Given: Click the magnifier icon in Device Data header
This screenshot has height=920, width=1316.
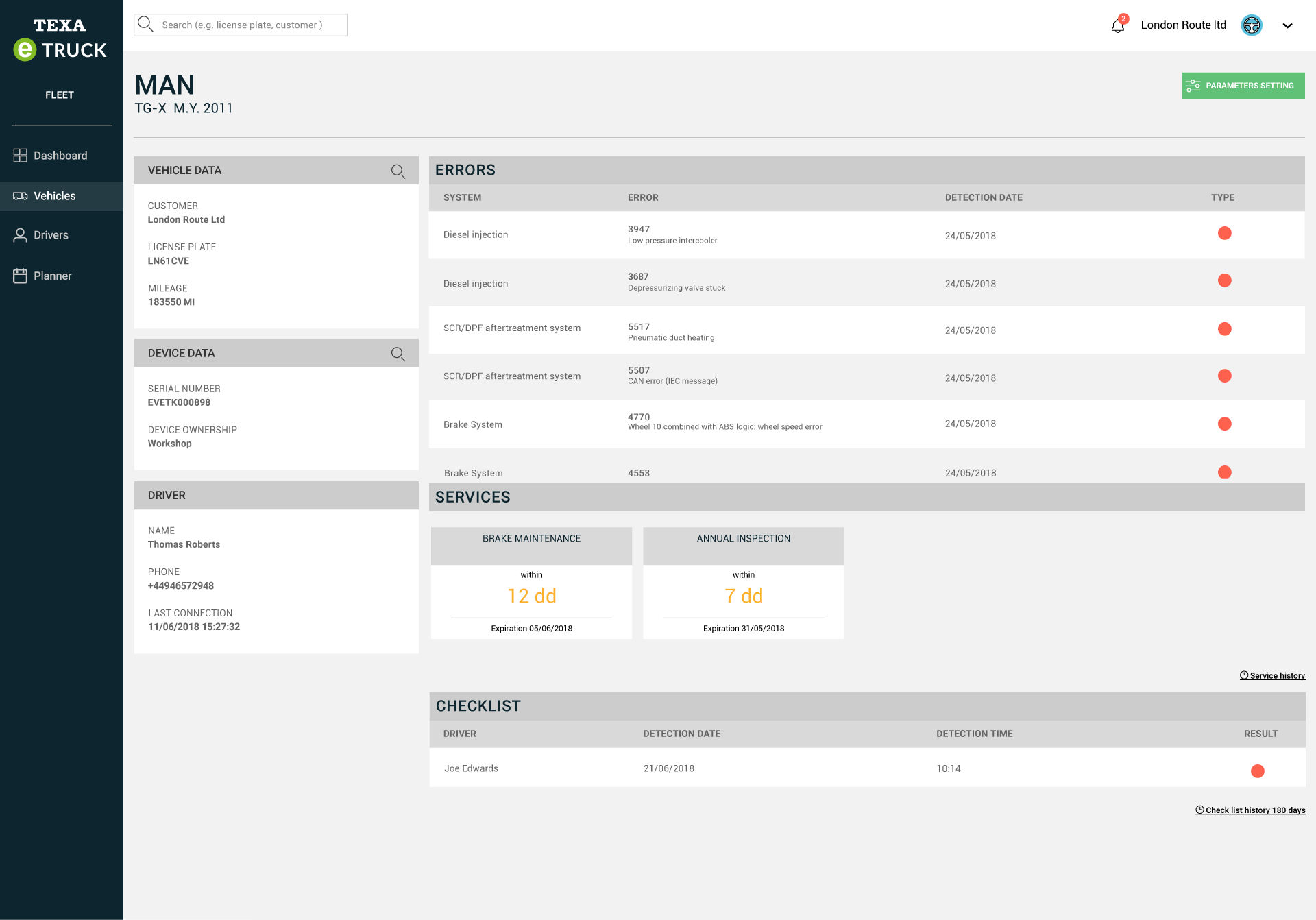Looking at the screenshot, I should point(398,354).
